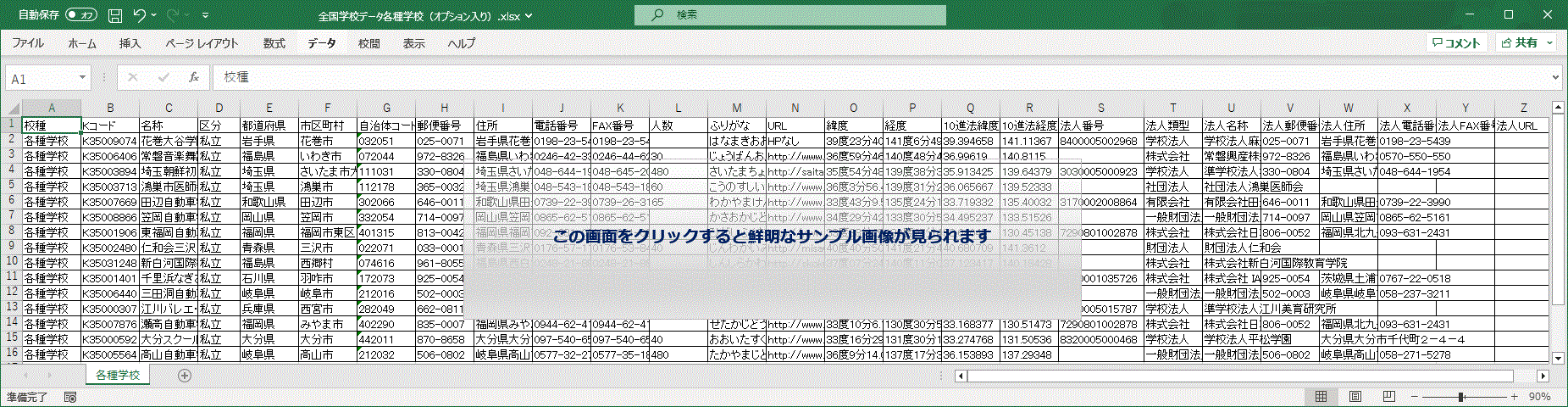Click the 検索 search box
Image resolution: width=1568 pixels, height=407 pixels.
[790, 15]
